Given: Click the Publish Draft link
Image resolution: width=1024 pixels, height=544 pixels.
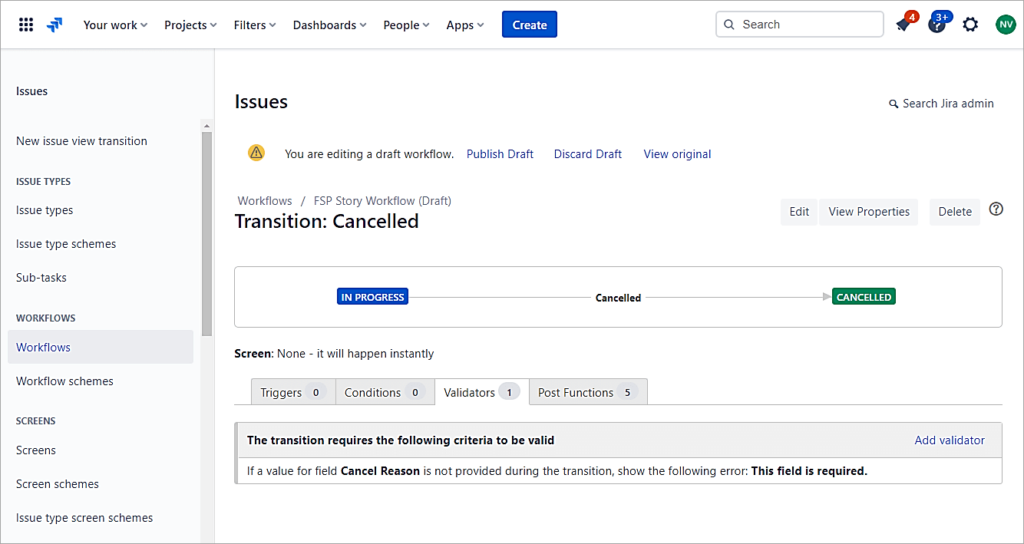Looking at the screenshot, I should click(500, 154).
